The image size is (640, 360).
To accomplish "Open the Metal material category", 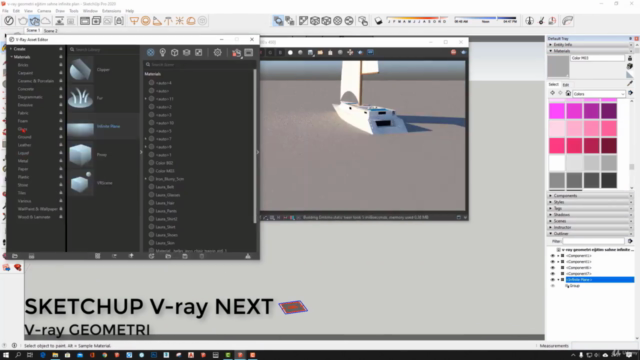I will (23, 161).
